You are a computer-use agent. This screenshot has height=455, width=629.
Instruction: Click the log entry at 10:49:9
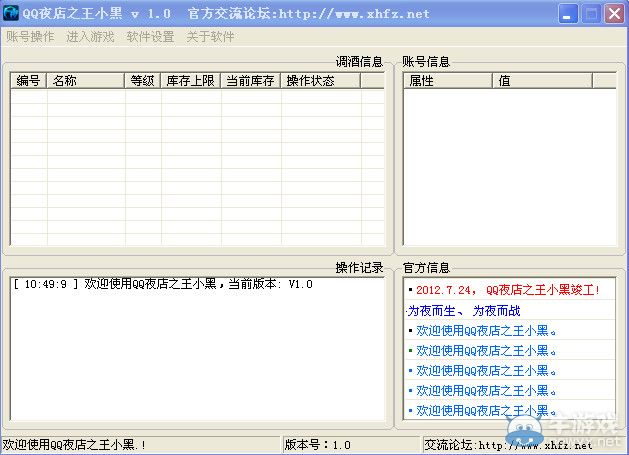click(x=163, y=284)
